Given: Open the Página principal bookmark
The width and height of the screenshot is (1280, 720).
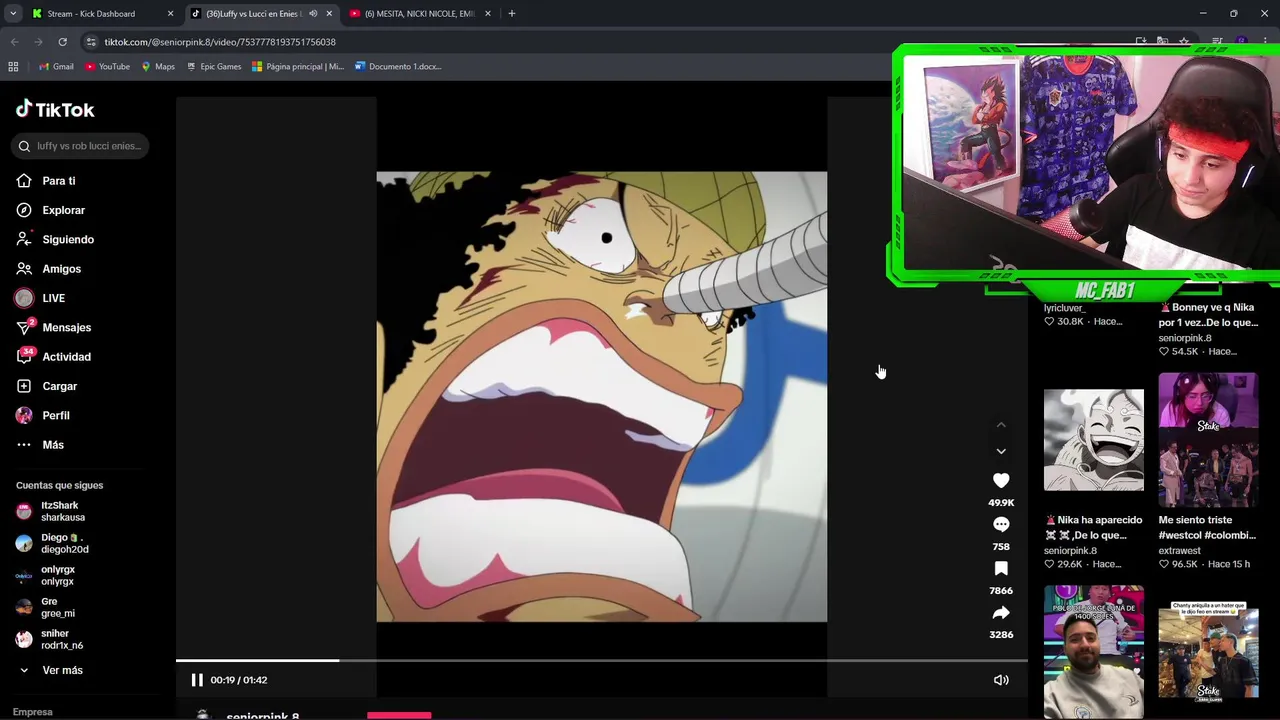Looking at the screenshot, I should (x=298, y=66).
